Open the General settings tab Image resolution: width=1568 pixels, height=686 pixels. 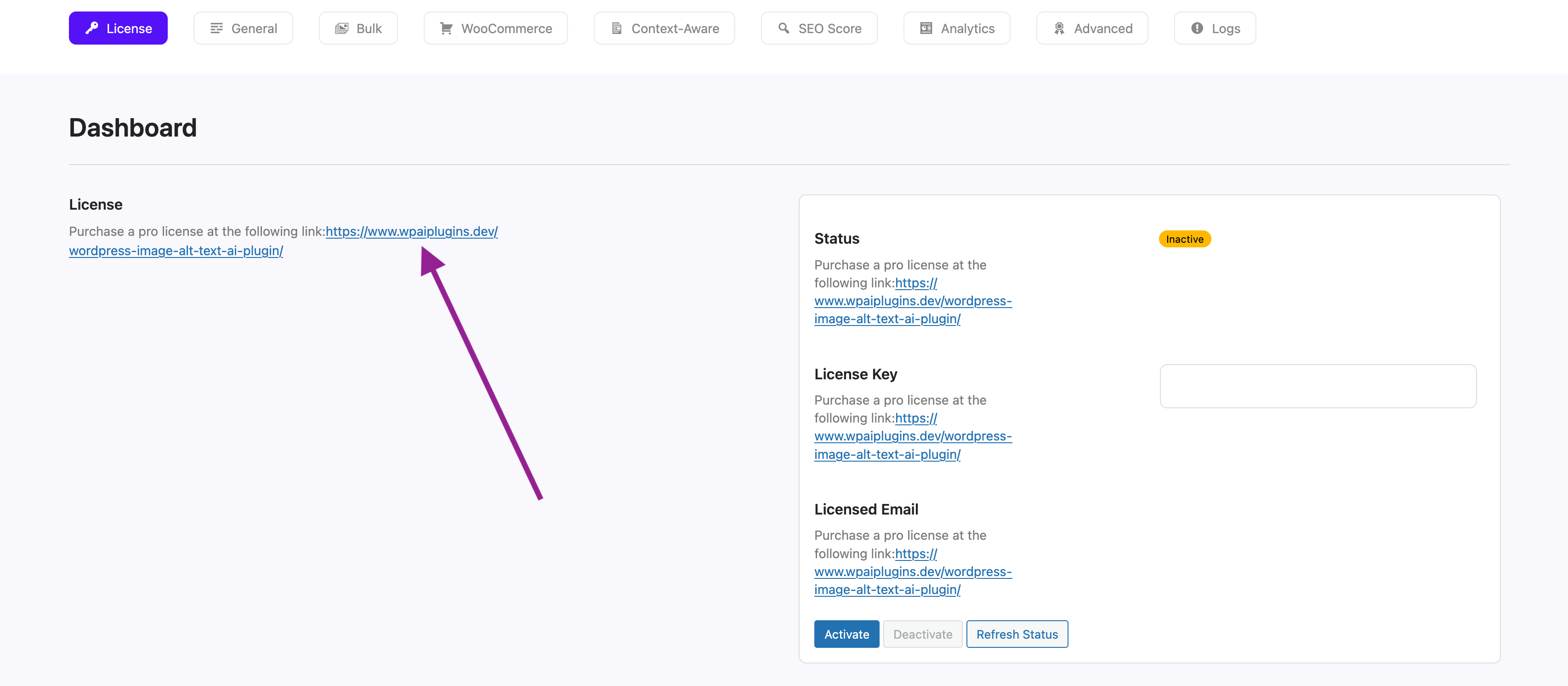pos(243,28)
